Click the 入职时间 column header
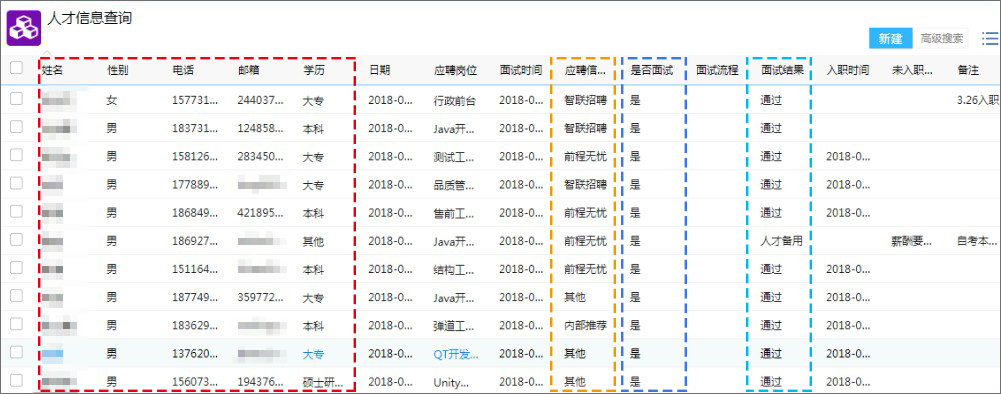 848,70
